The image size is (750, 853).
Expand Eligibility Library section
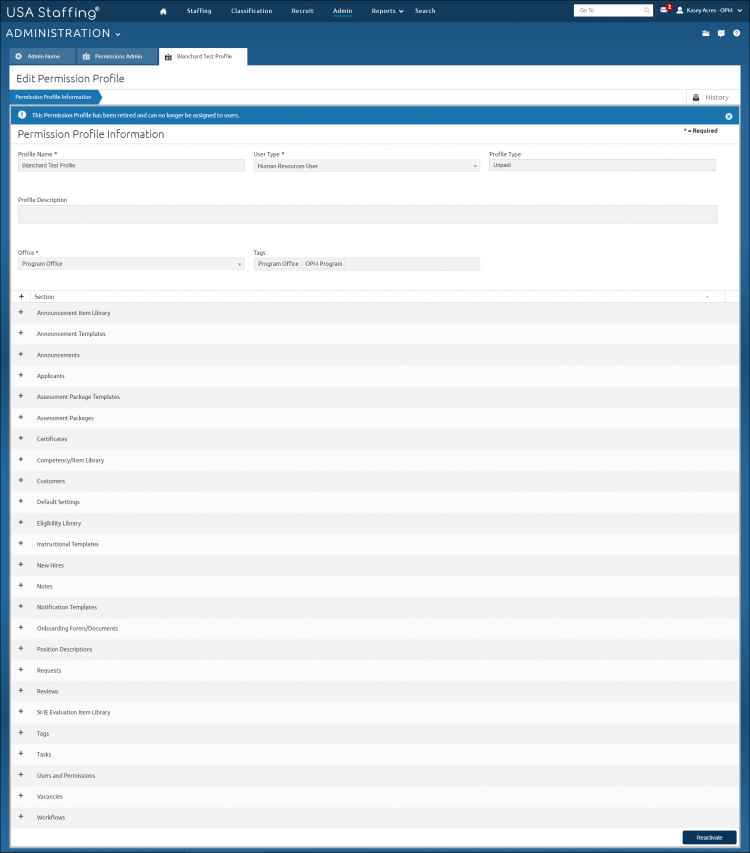click(x=21, y=522)
